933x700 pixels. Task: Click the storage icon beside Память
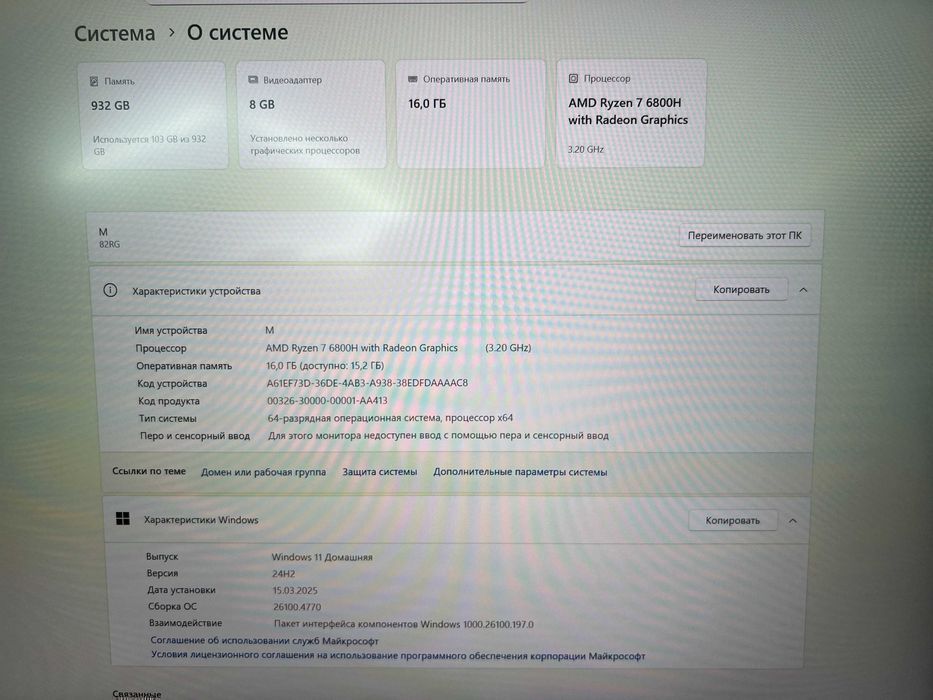(x=94, y=82)
